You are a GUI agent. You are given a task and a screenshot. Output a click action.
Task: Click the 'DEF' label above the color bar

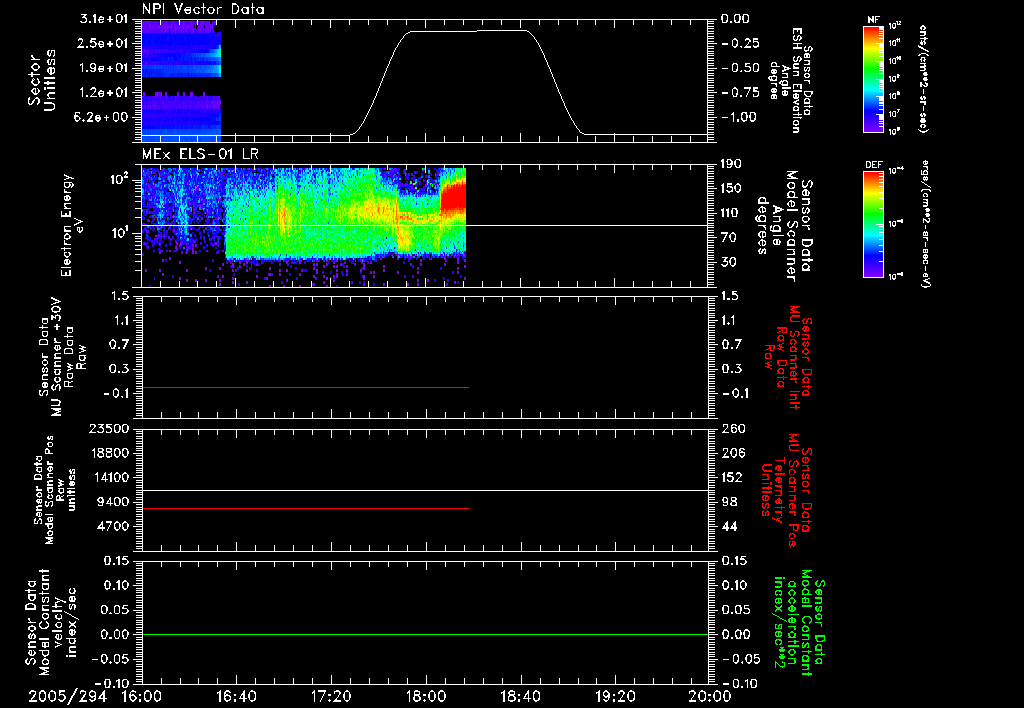point(873,165)
